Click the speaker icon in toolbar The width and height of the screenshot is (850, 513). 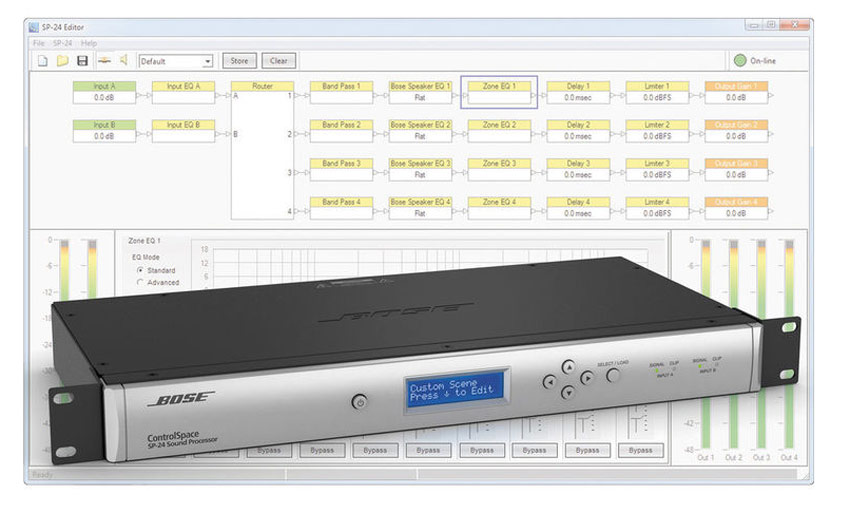pyautogui.click(x=124, y=61)
